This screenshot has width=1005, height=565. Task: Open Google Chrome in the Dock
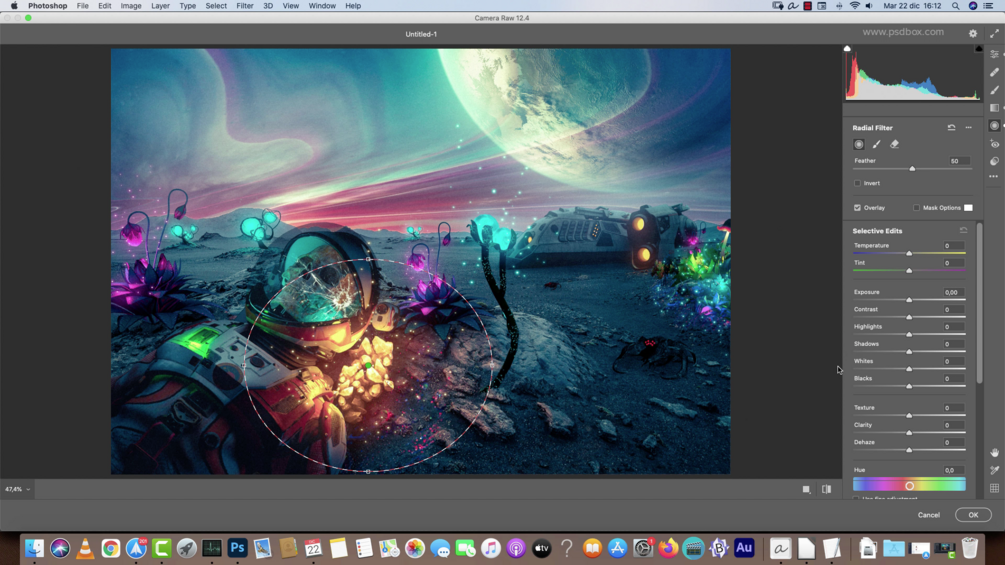(110, 548)
